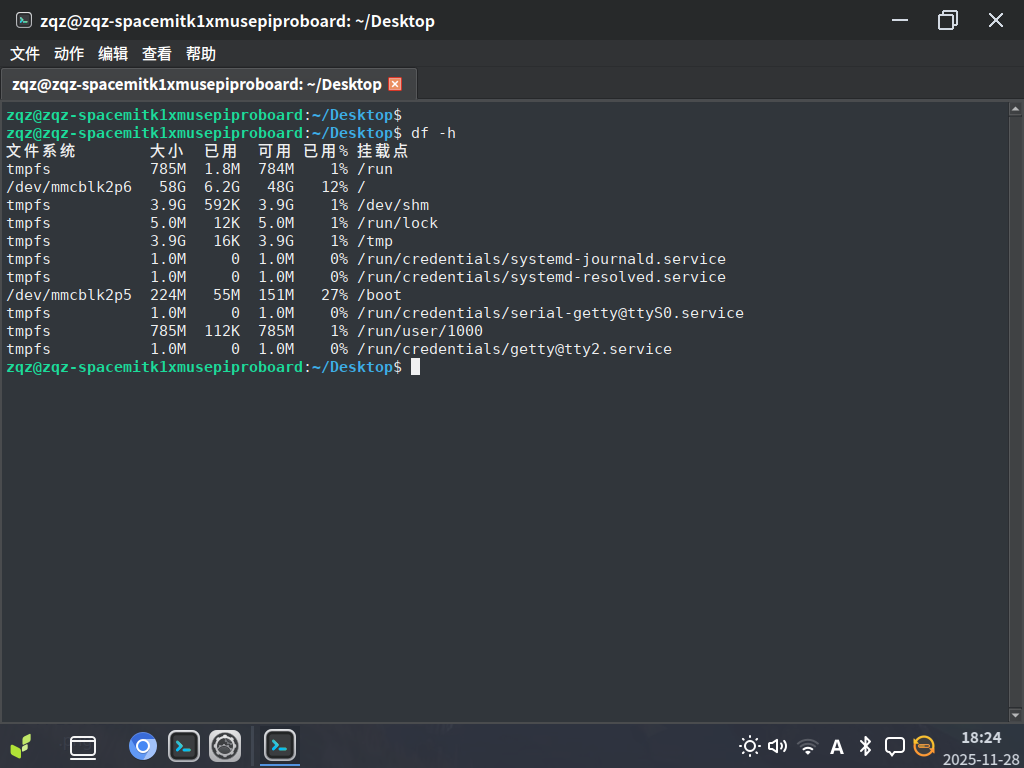The height and width of the screenshot is (768, 1024).
Task: Open the notification bubble tray icon
Action: point(894,746)
